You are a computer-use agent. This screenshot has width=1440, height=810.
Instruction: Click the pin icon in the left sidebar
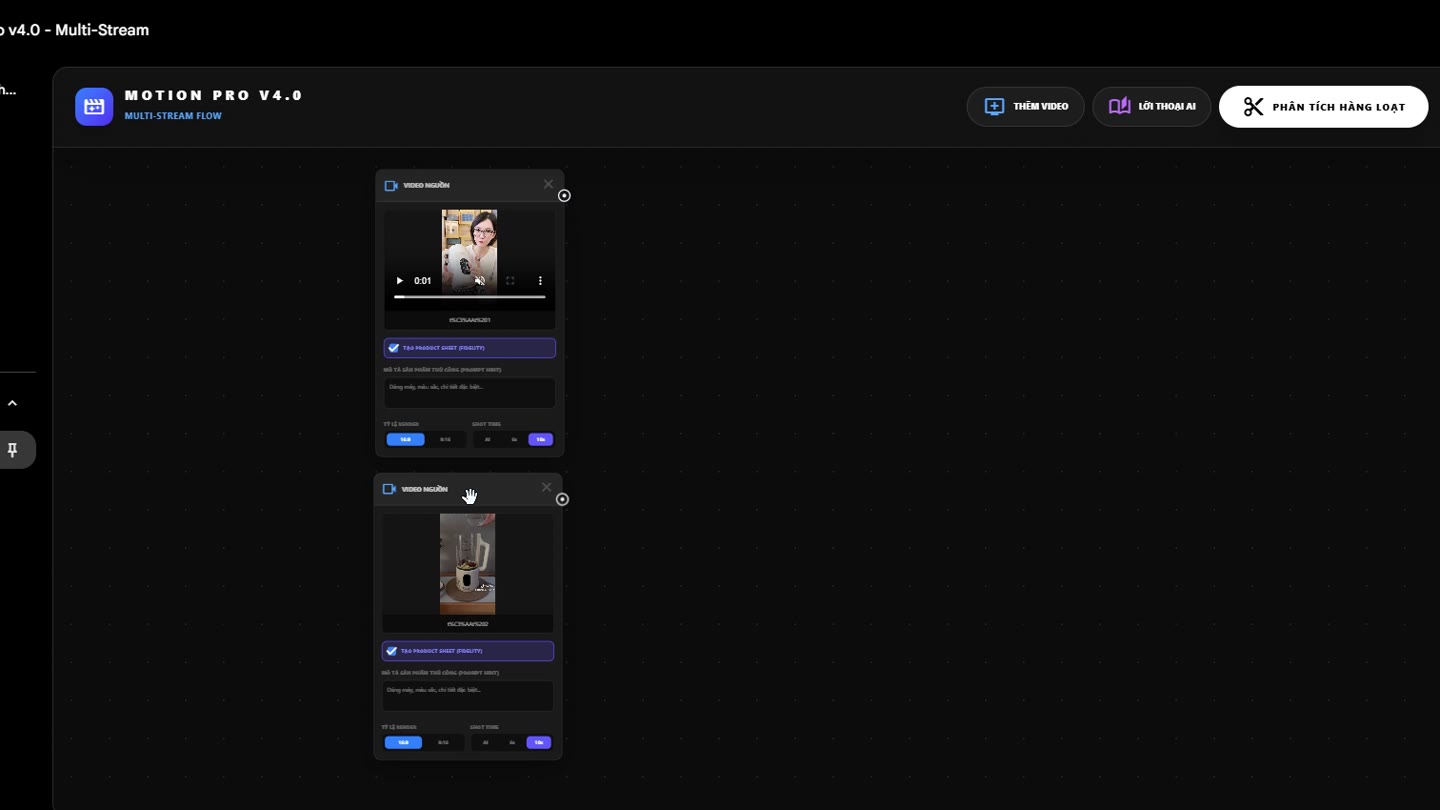click(12, 450)
